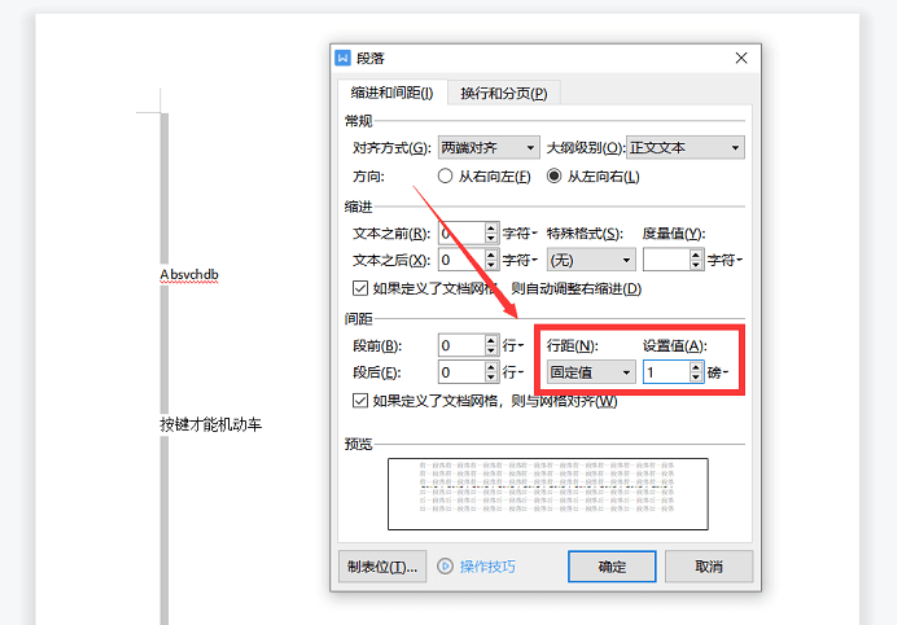Image resolution: width=897 pixels, height=626 pixels.
Task: Toggle 与网格对齐 checkbox
Action: 360,401
